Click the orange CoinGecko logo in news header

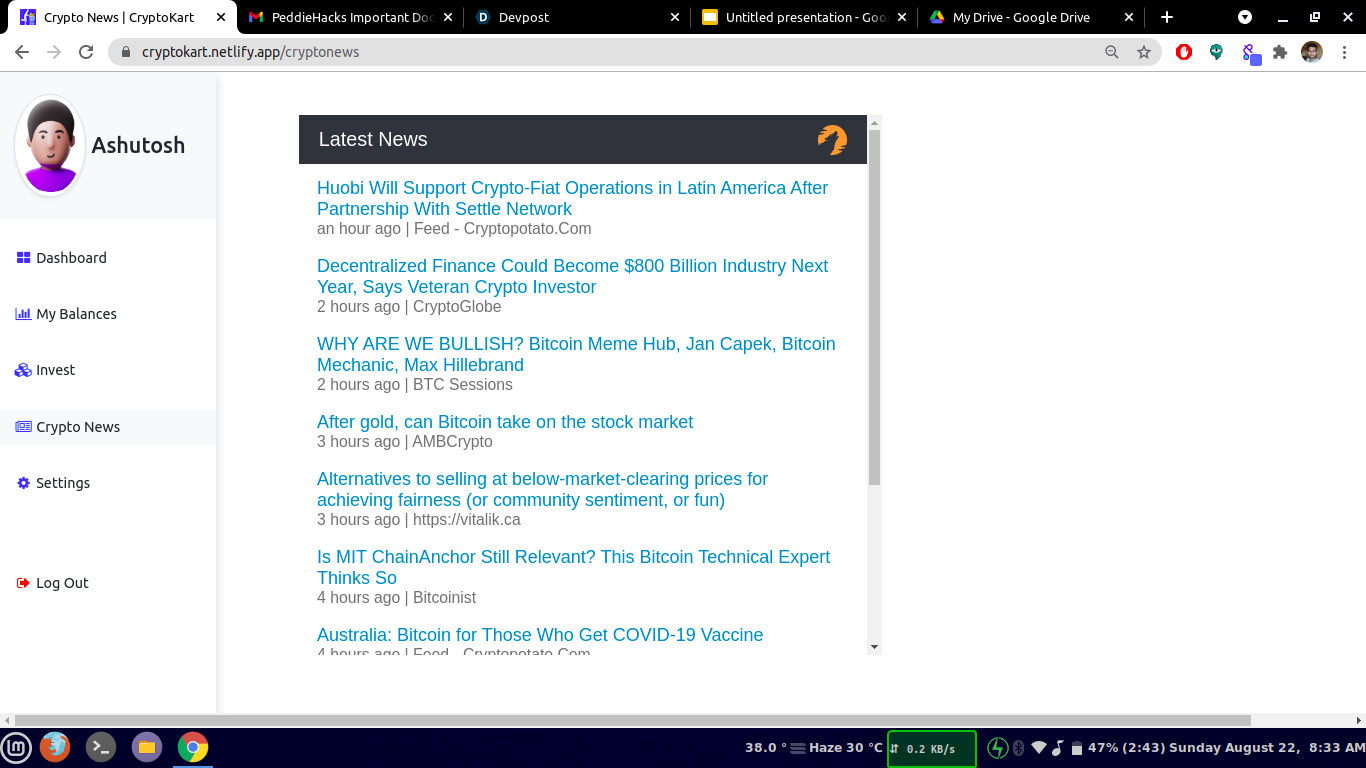[832, 140]
